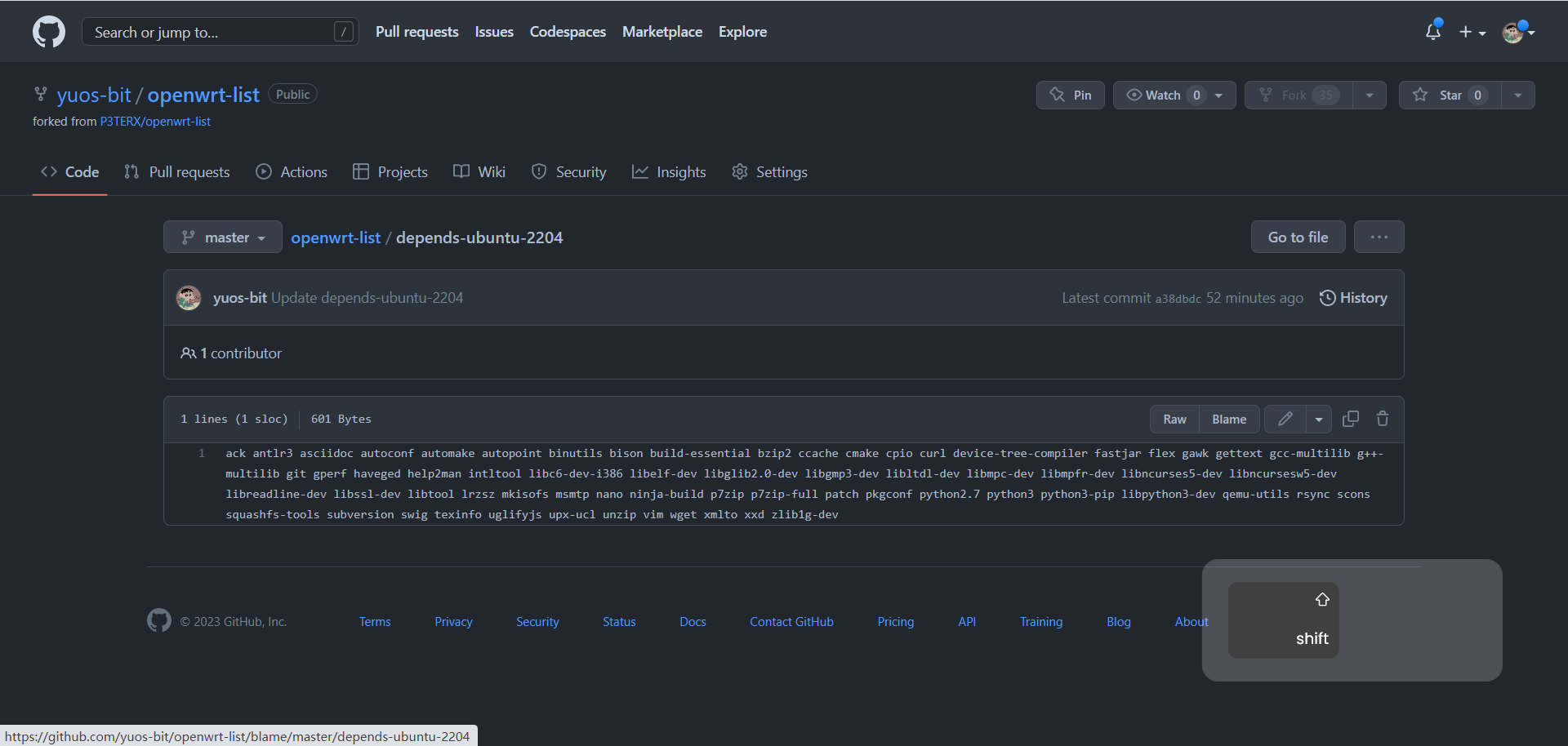
Task: Open Training footer link
Action: 1041,622
